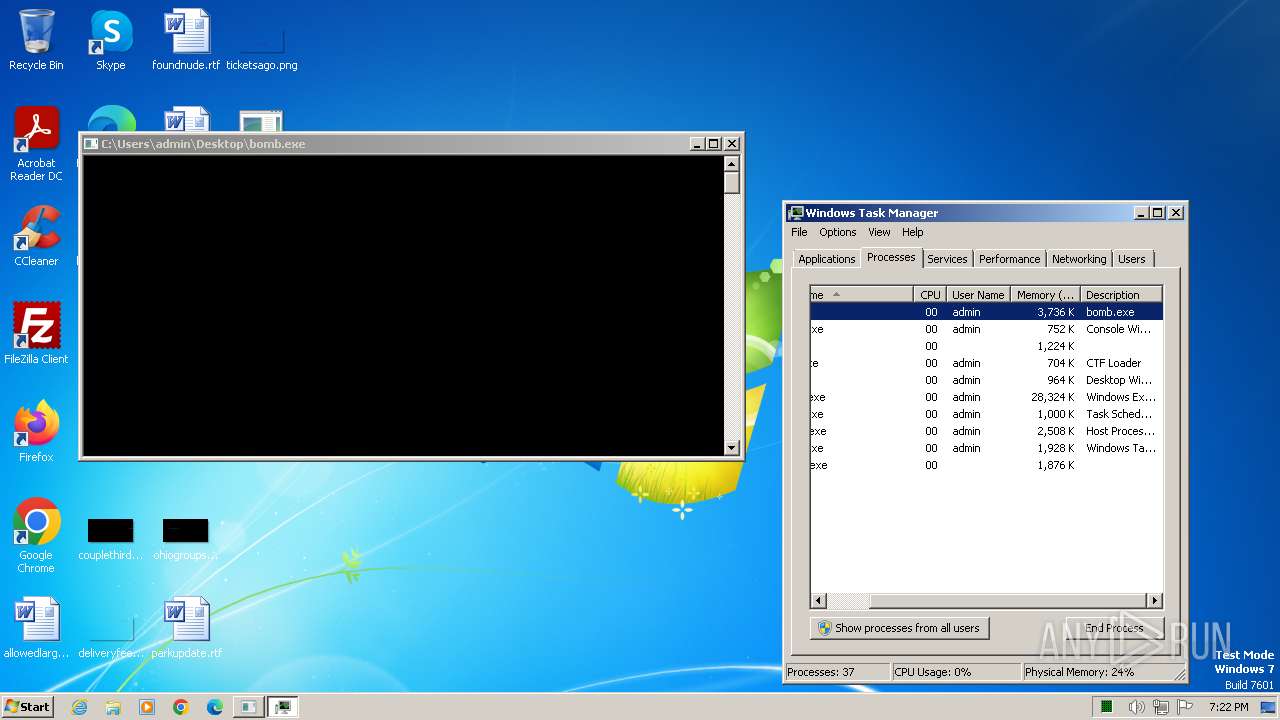
Task: Switch to the Services tab
Action: pyautogui.click(x=947, y=259)
